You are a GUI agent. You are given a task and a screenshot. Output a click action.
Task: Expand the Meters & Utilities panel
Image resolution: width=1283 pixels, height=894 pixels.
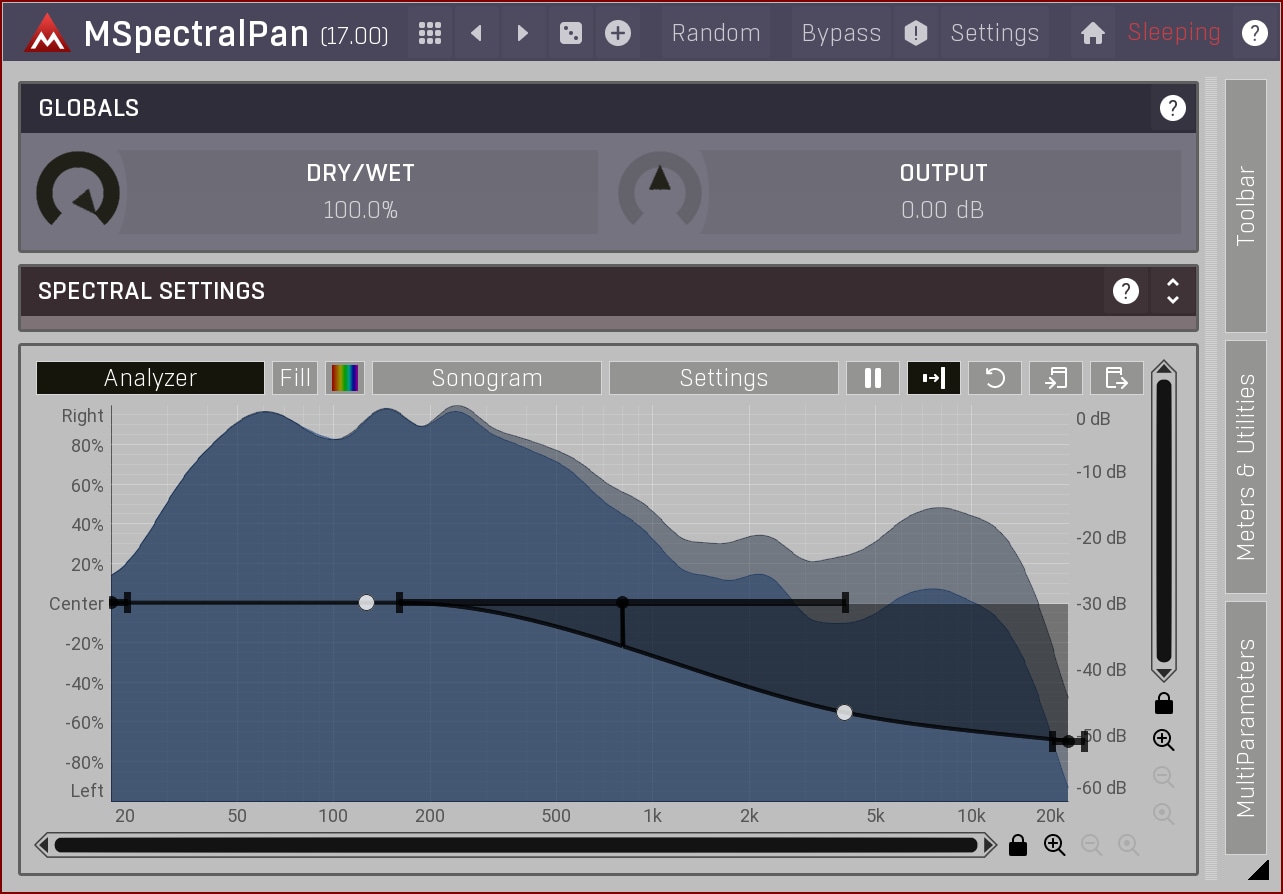click(1246, 466)
